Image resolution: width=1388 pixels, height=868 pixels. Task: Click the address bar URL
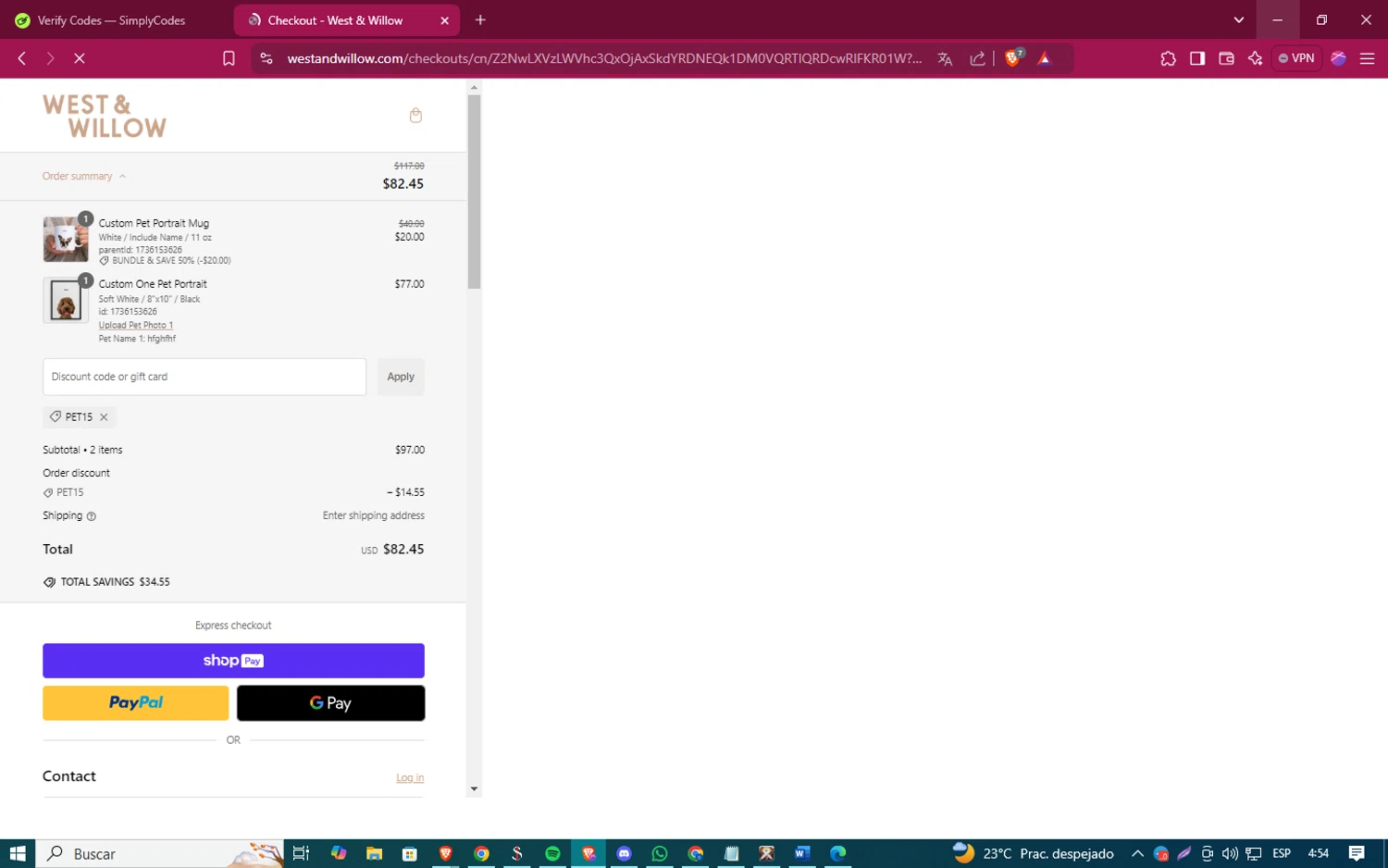pos(604,58)
